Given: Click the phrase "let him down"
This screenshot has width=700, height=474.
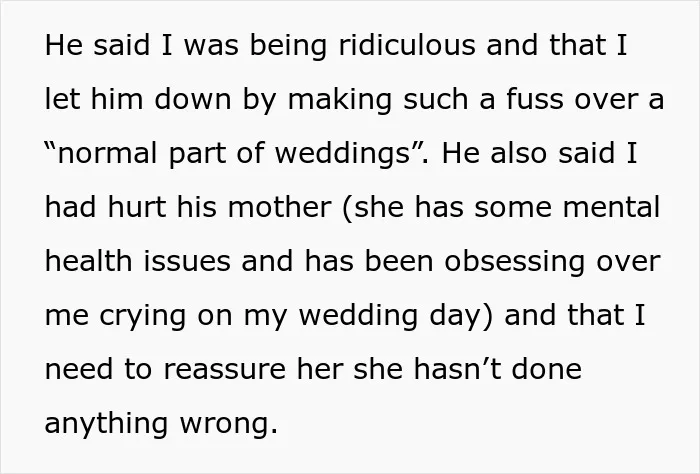Looking at the screenshot, I should click(x=138, y=99).
